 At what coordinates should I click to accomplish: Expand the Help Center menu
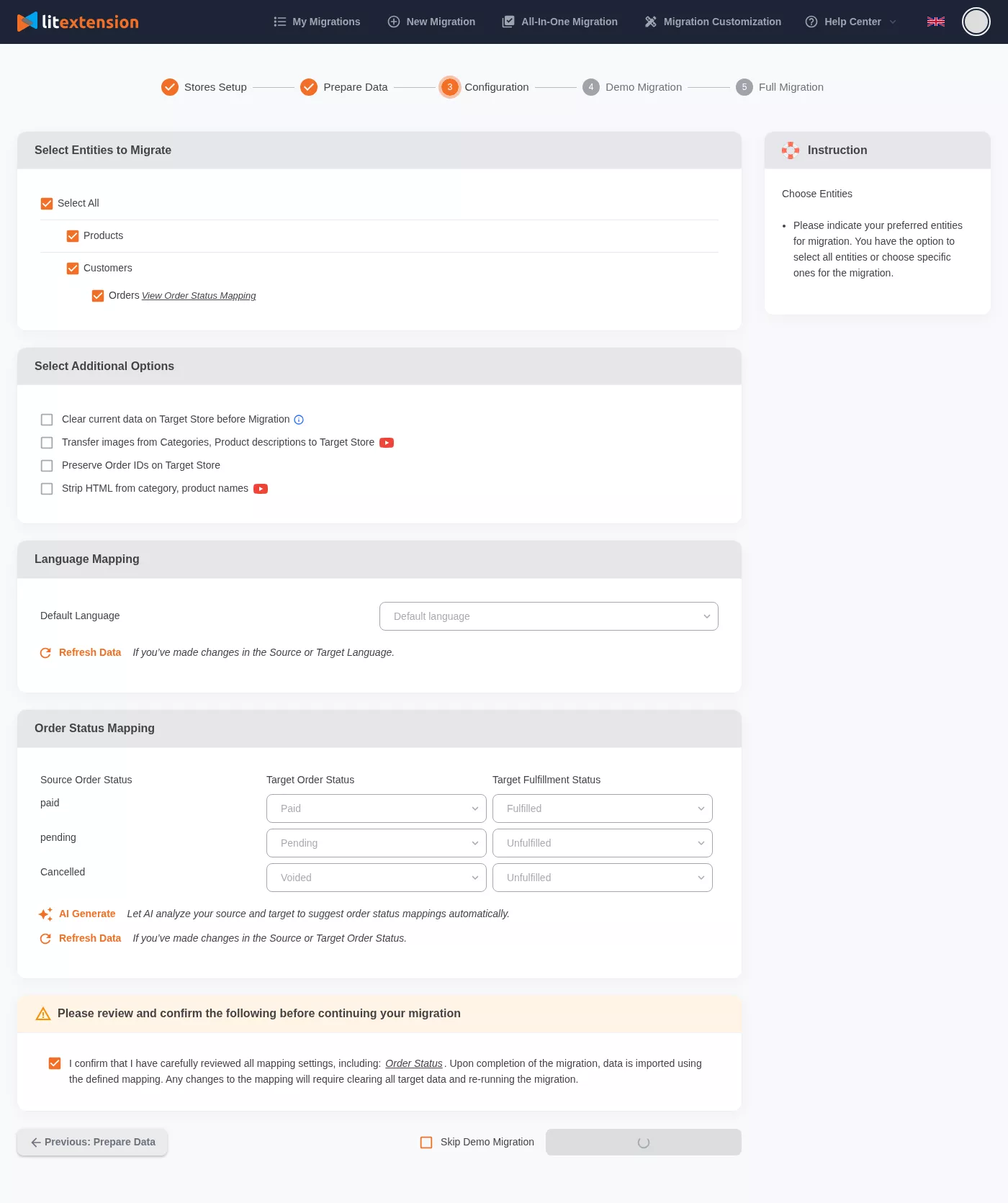click(x=851, y=22)
